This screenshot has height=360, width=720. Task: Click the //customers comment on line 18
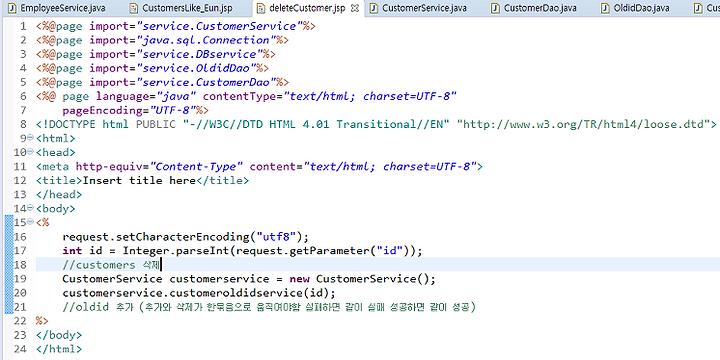coord(111,265)
